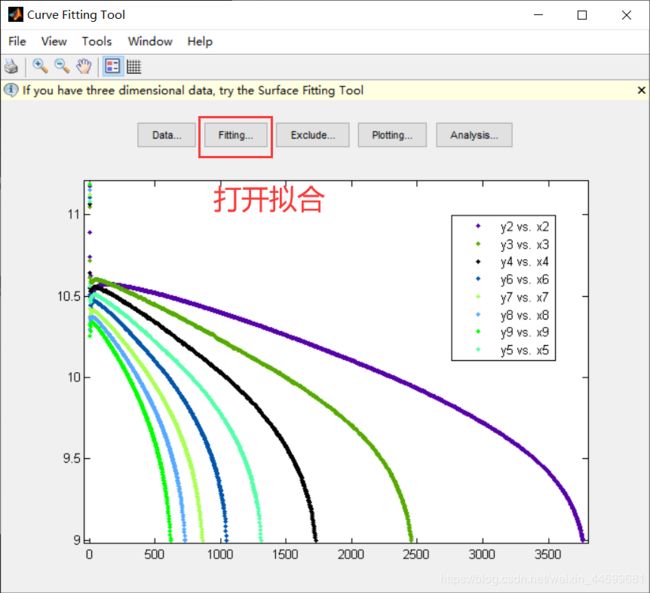
Task: Click legend entry y6 vs. x6
Action: click(524, 280)
